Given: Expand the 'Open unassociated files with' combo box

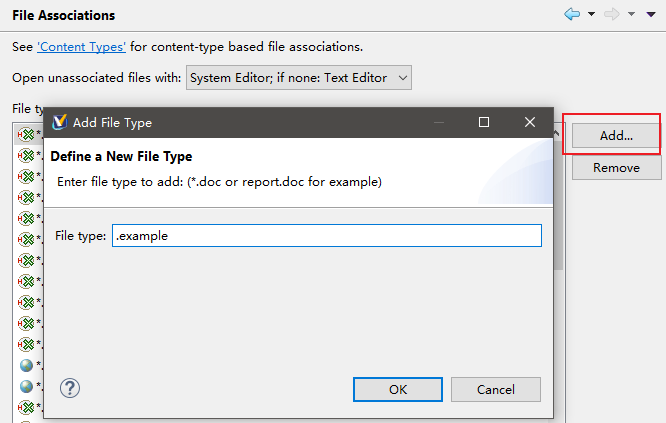Looking at the screenshot, I should click(x=298, y=77).
